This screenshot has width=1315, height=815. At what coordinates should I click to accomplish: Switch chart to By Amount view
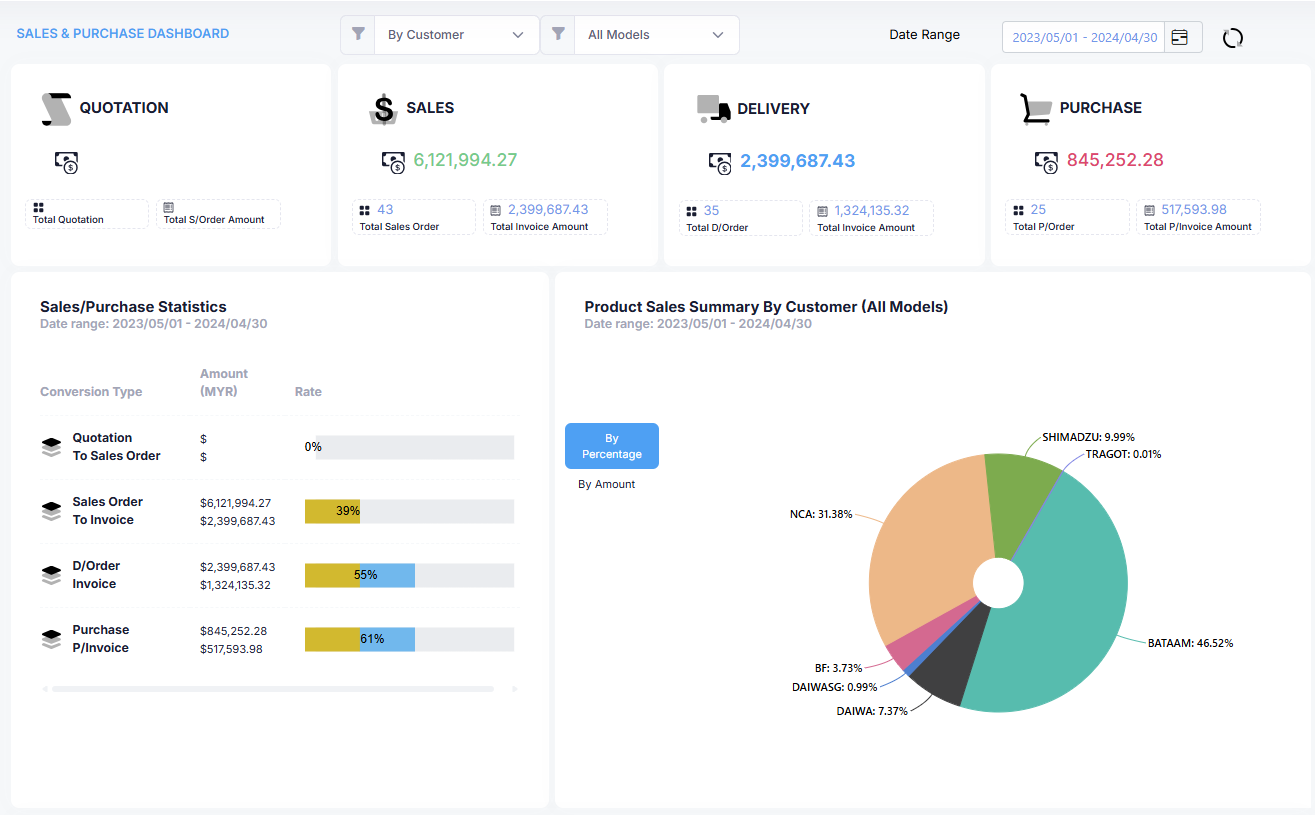coord(607,484)
